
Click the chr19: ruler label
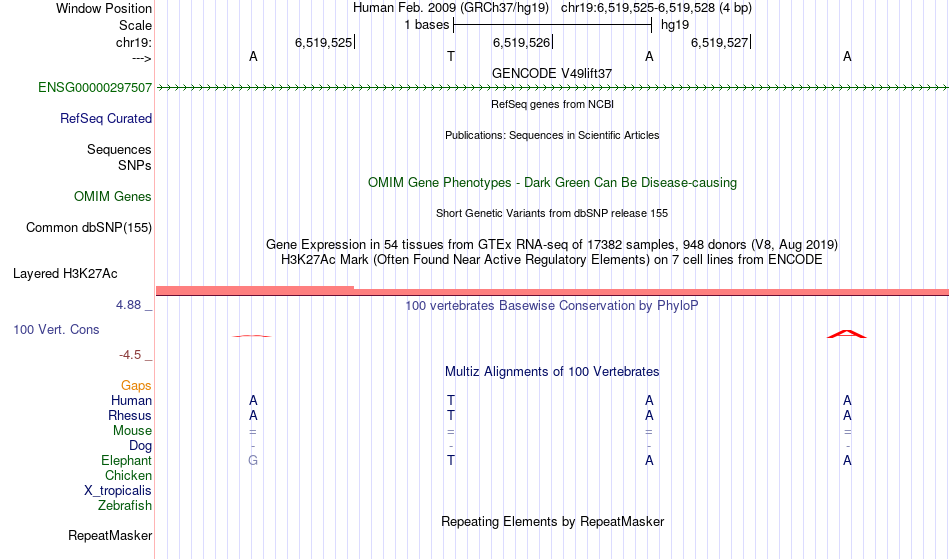pos(134,43)
